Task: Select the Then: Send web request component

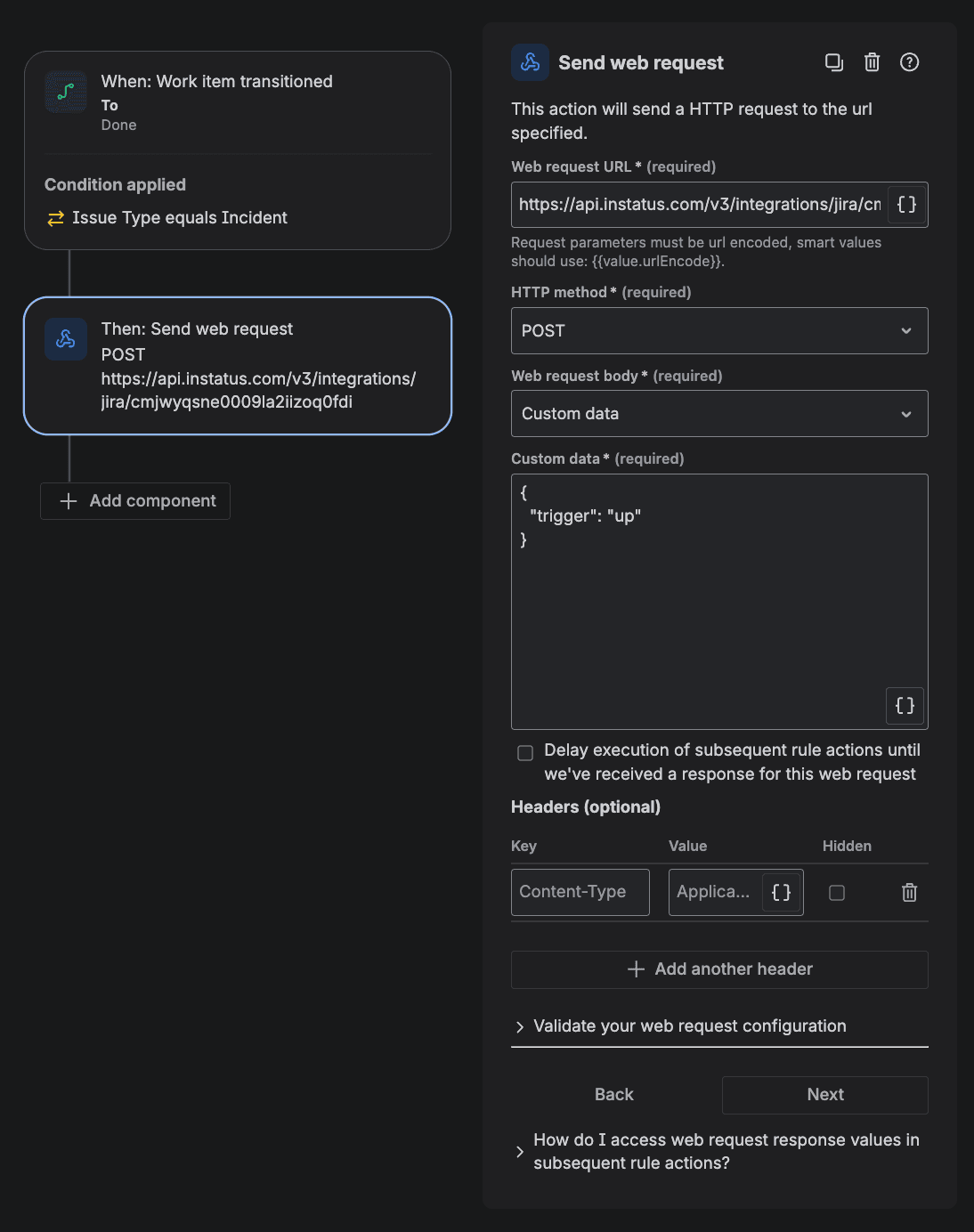Action: 238,365
